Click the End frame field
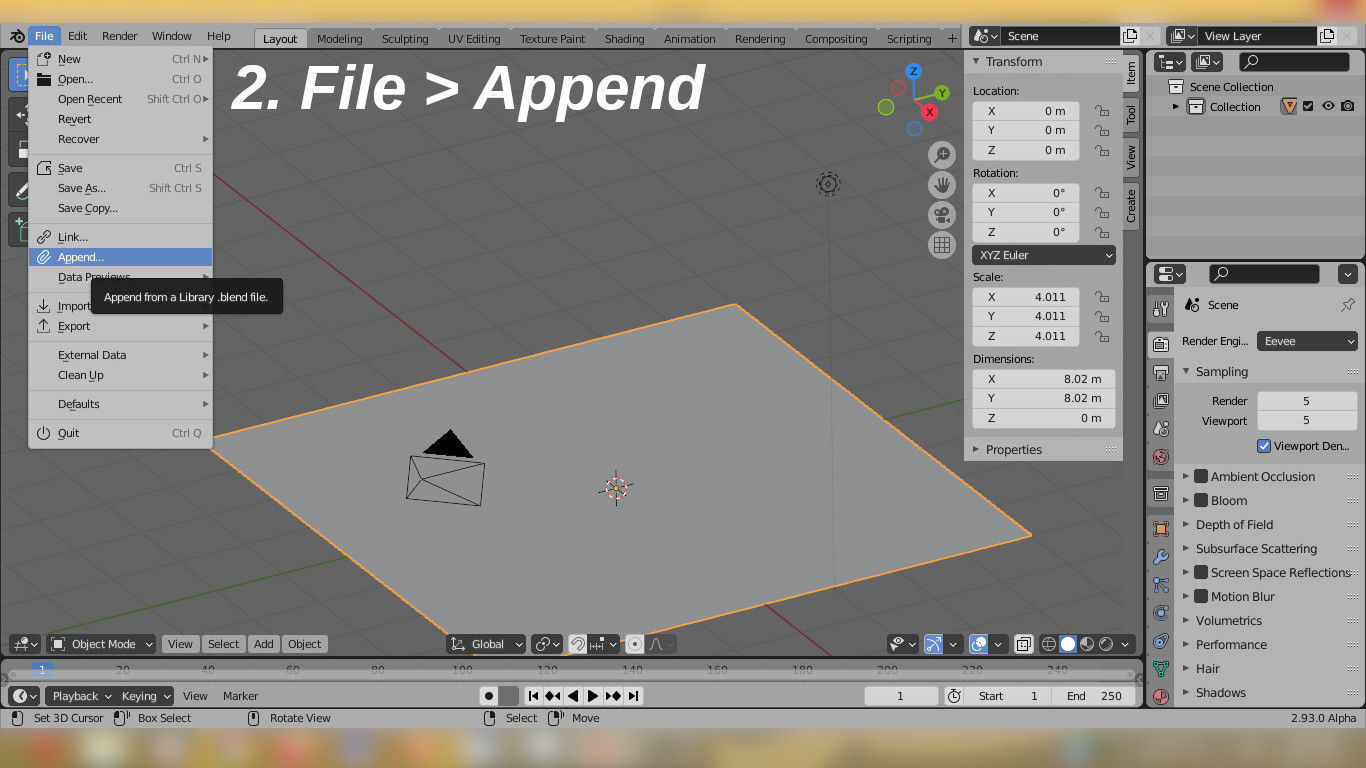 click(1094, 696)
